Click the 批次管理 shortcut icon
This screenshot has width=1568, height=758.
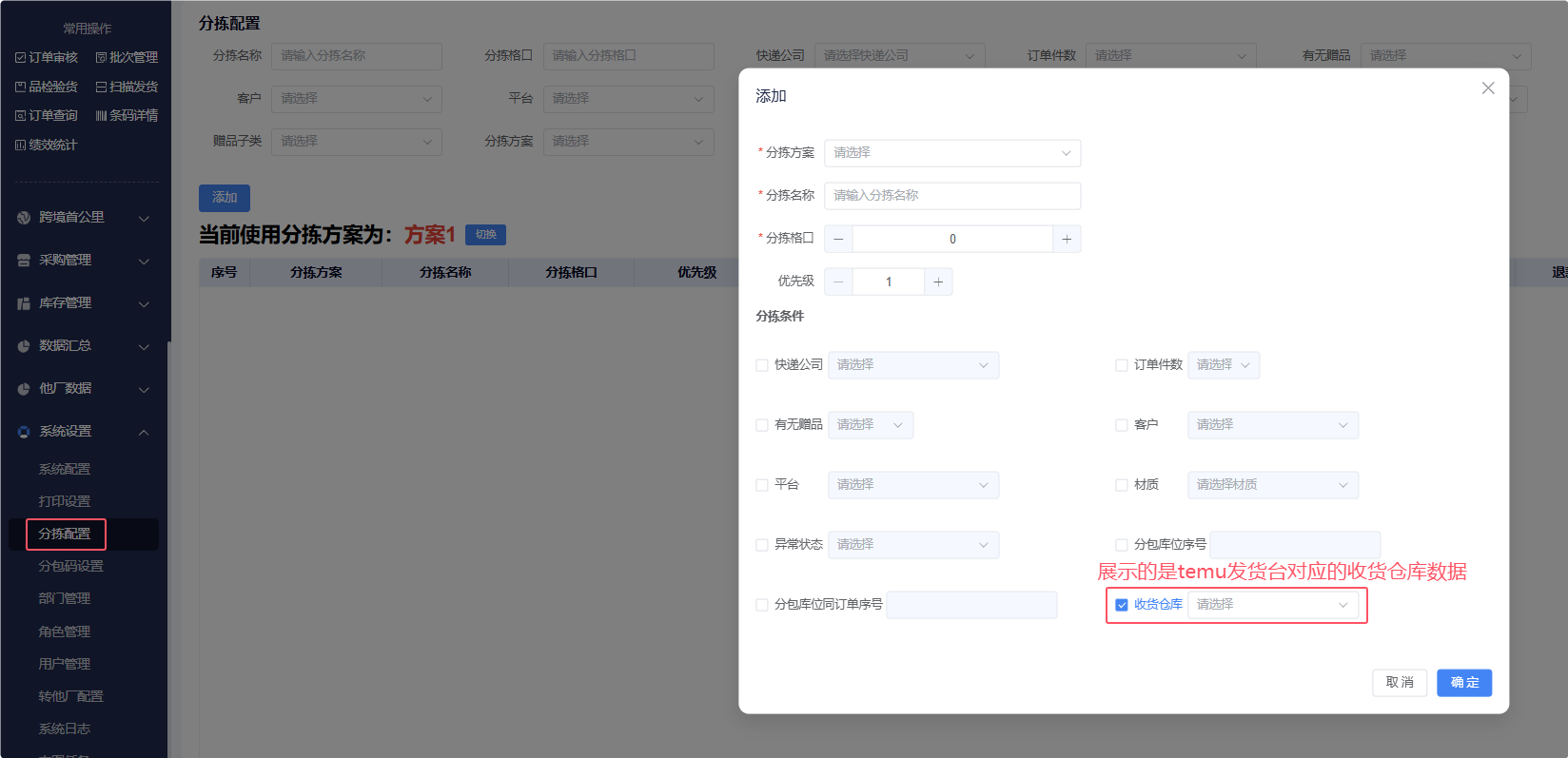101,58
